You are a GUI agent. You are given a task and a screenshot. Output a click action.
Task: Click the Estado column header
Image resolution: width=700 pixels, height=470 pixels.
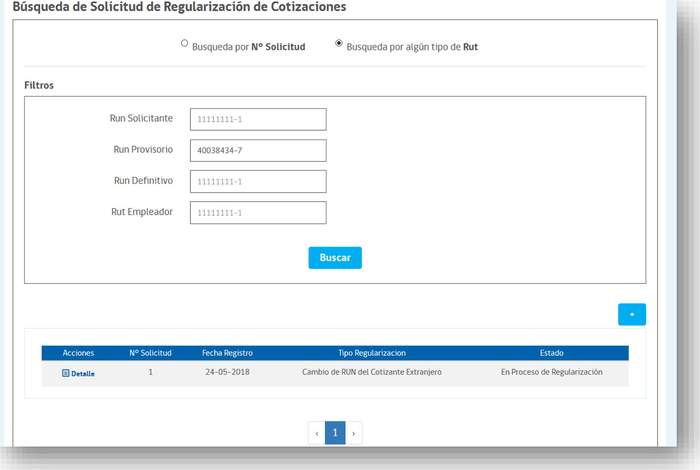pyautogui.click(x=552, y=353)
